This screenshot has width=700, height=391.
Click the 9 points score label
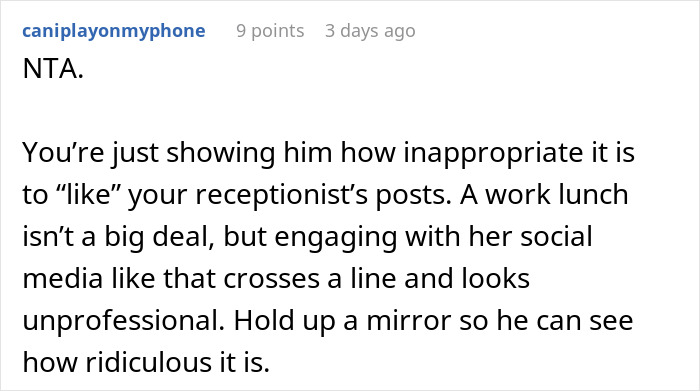tap(270, 31)
